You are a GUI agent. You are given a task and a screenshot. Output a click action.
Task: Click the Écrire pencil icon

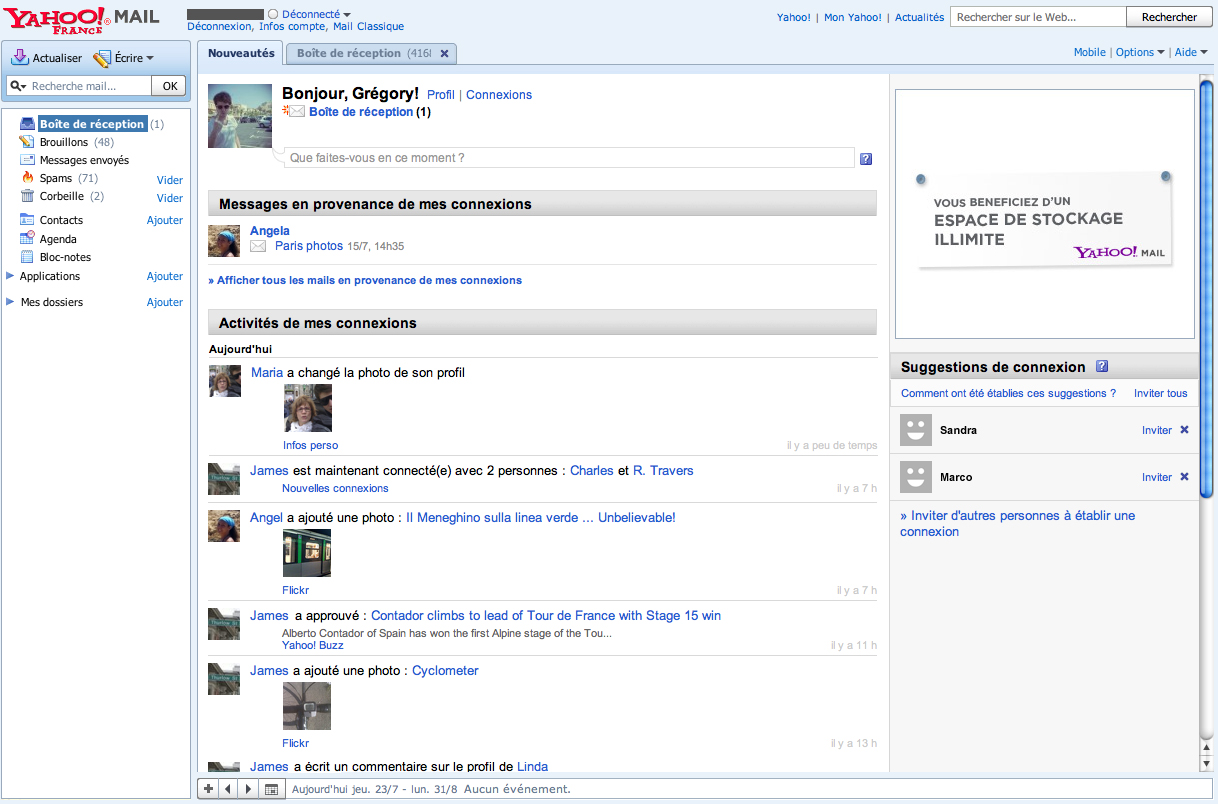coord(101,59)
